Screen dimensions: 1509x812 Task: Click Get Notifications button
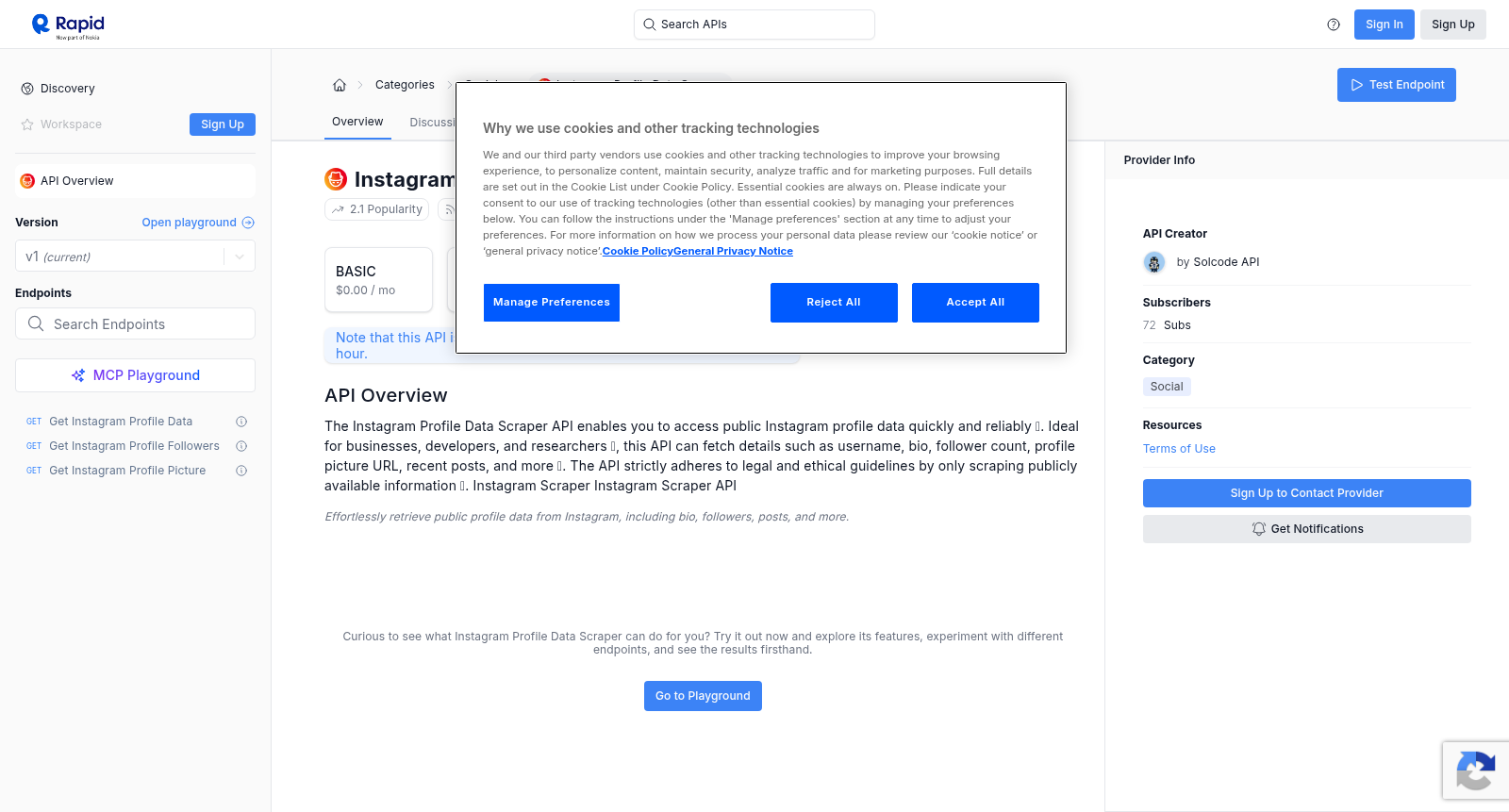pos(1306,529)
